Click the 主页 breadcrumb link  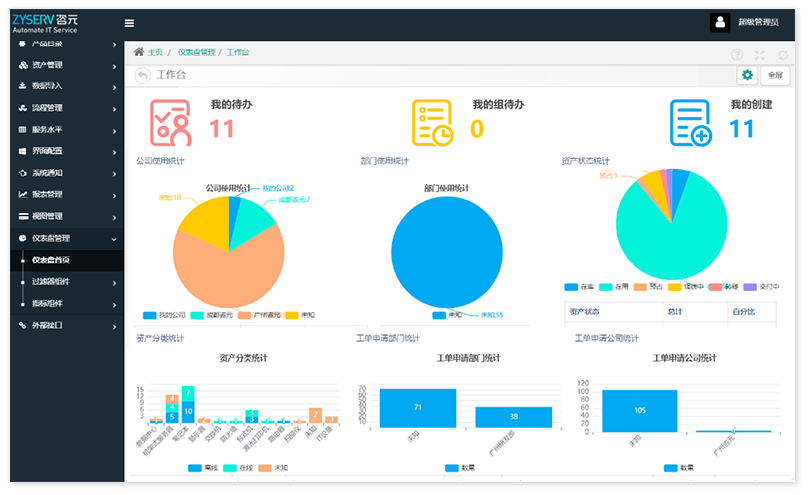[155, 52]
